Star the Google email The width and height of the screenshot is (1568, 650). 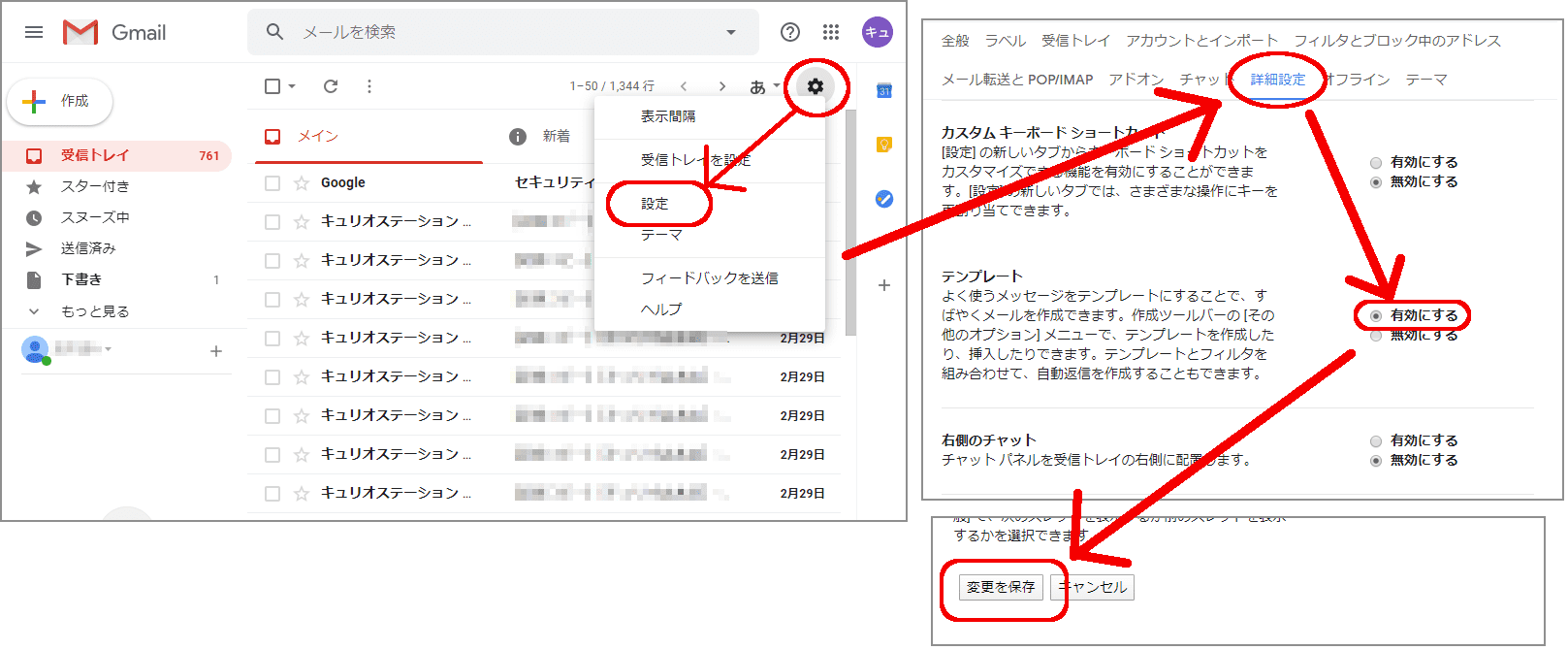click(302, 182)
